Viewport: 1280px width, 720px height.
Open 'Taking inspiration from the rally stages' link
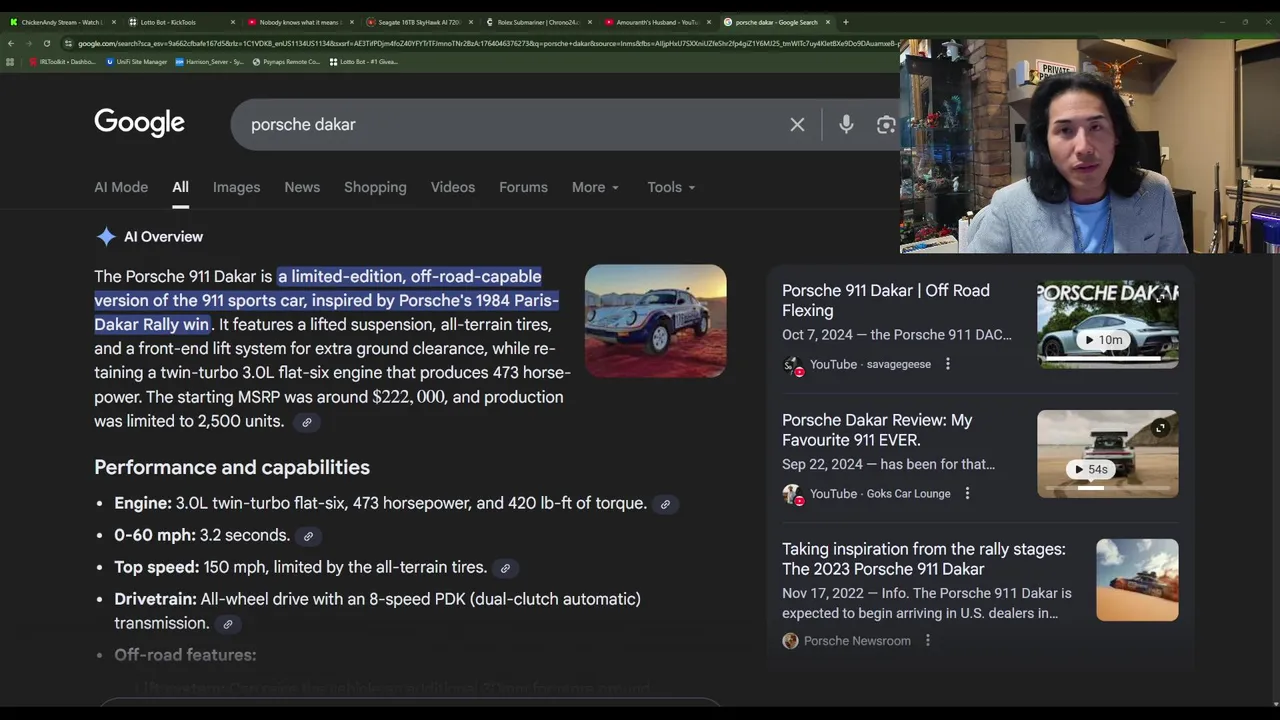924,559
